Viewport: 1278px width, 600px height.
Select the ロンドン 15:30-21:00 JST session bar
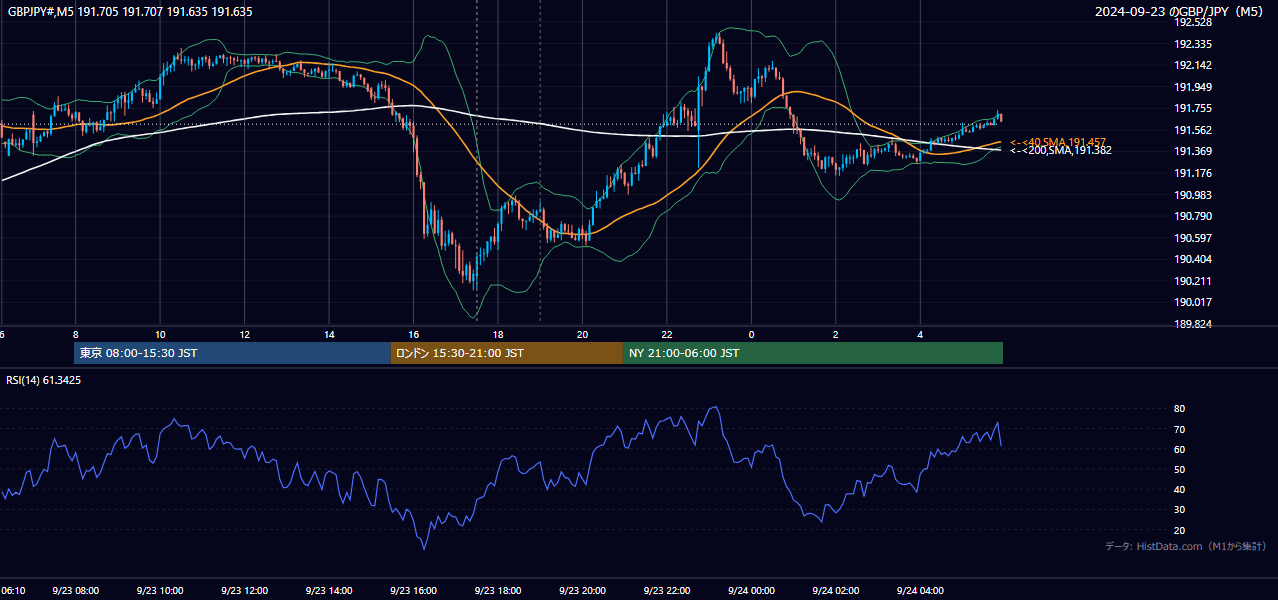[x=506, y=353]
